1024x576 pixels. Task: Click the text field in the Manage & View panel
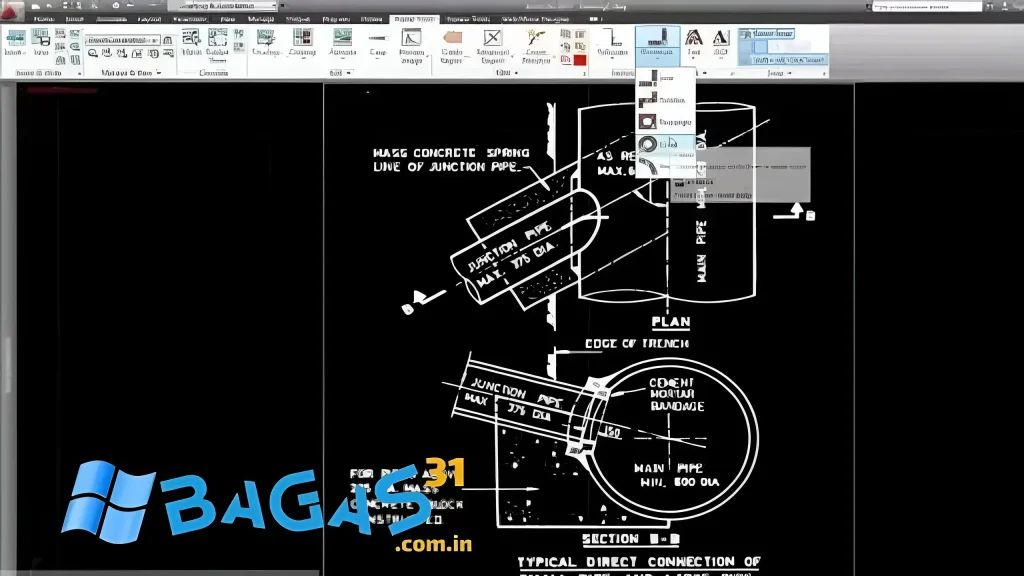(122, 40)
